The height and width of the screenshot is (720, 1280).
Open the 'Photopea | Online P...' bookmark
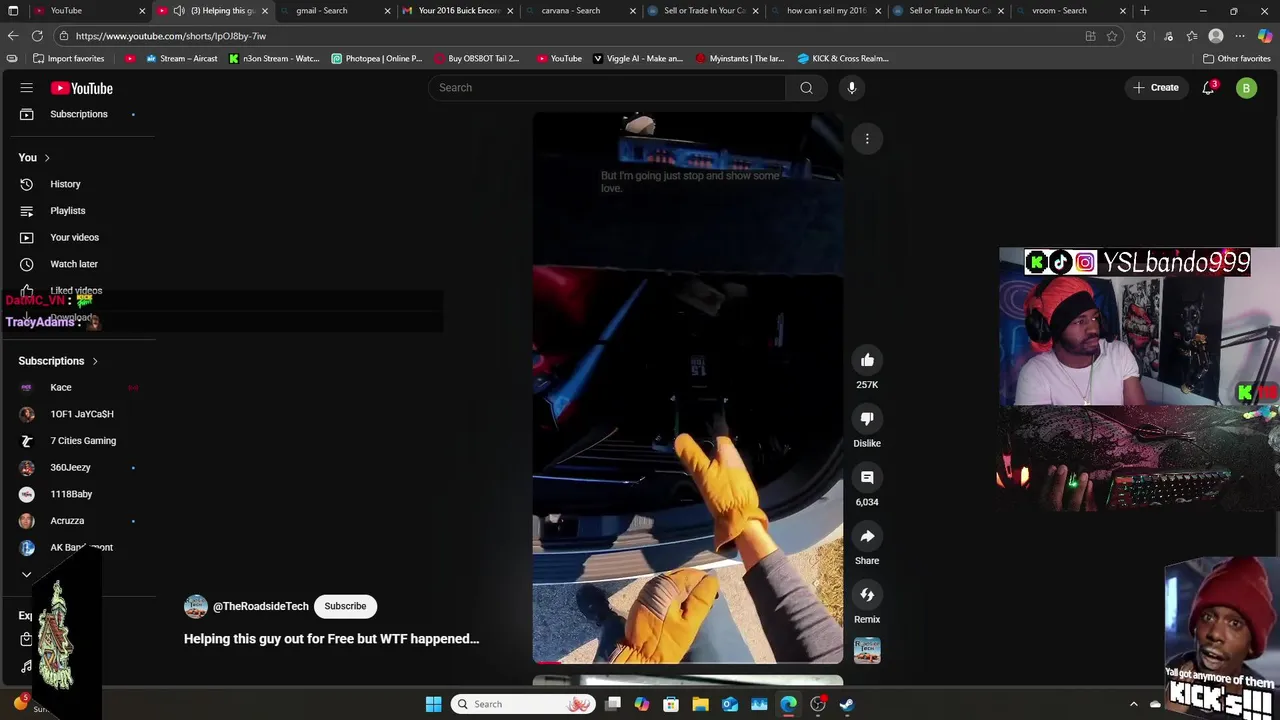click(x=377, y=59)
